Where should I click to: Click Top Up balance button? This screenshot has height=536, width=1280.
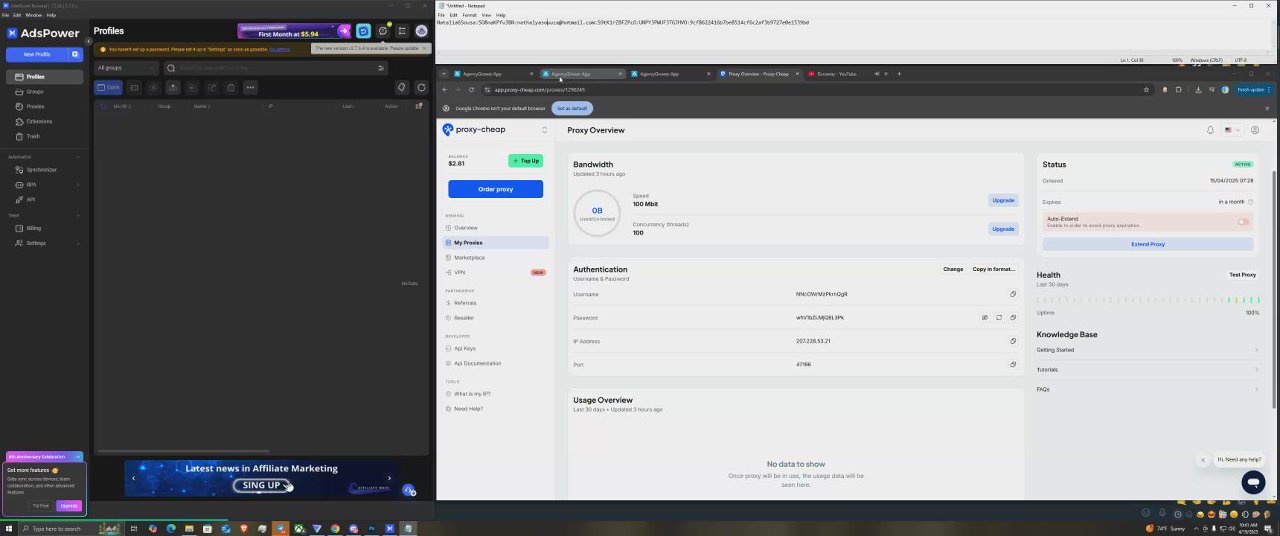(525, 161)
